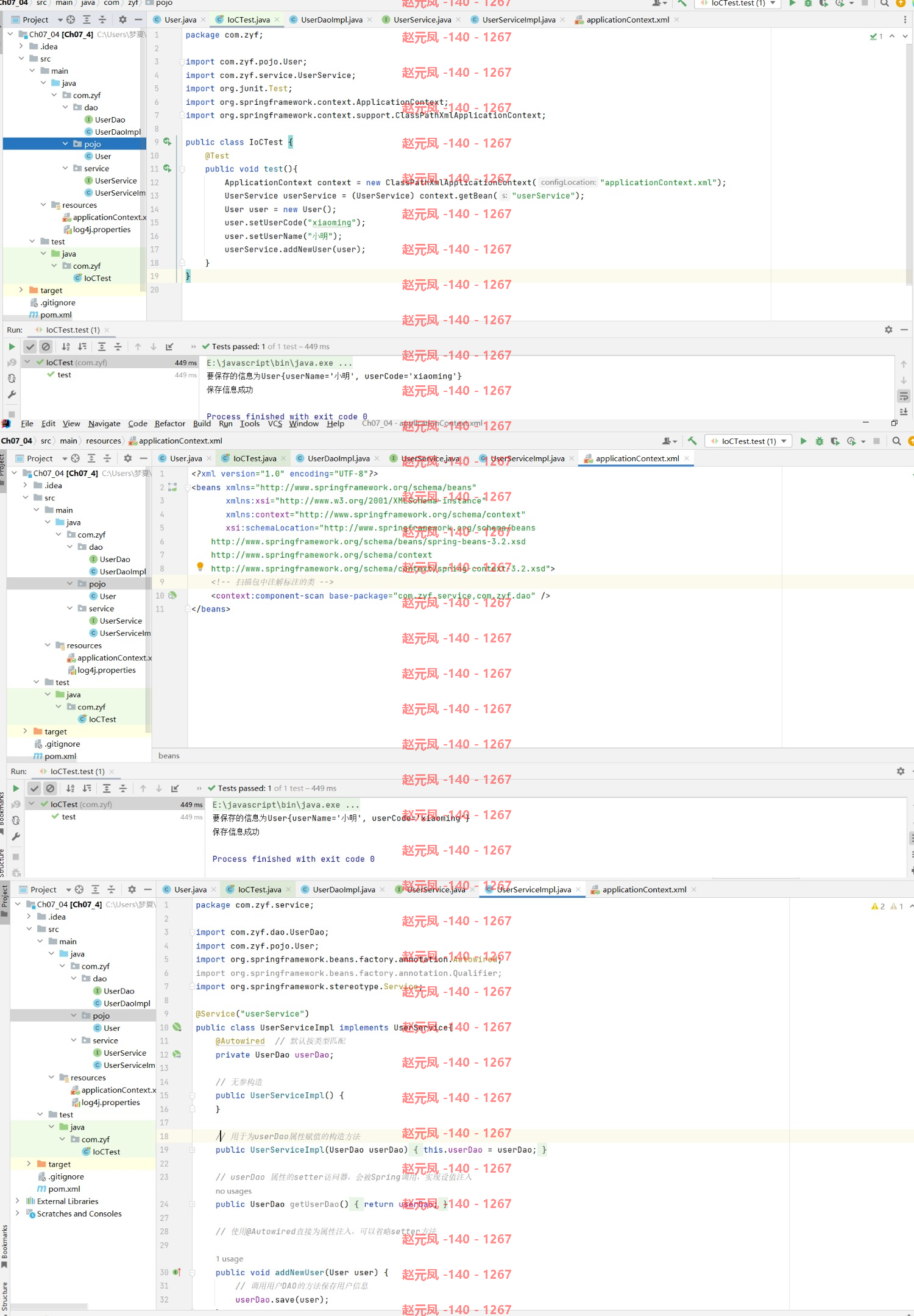Click gutter implements icon beside addNewUser method
The width and height of the screenshot is (914, 1316).
(177, 1272)
